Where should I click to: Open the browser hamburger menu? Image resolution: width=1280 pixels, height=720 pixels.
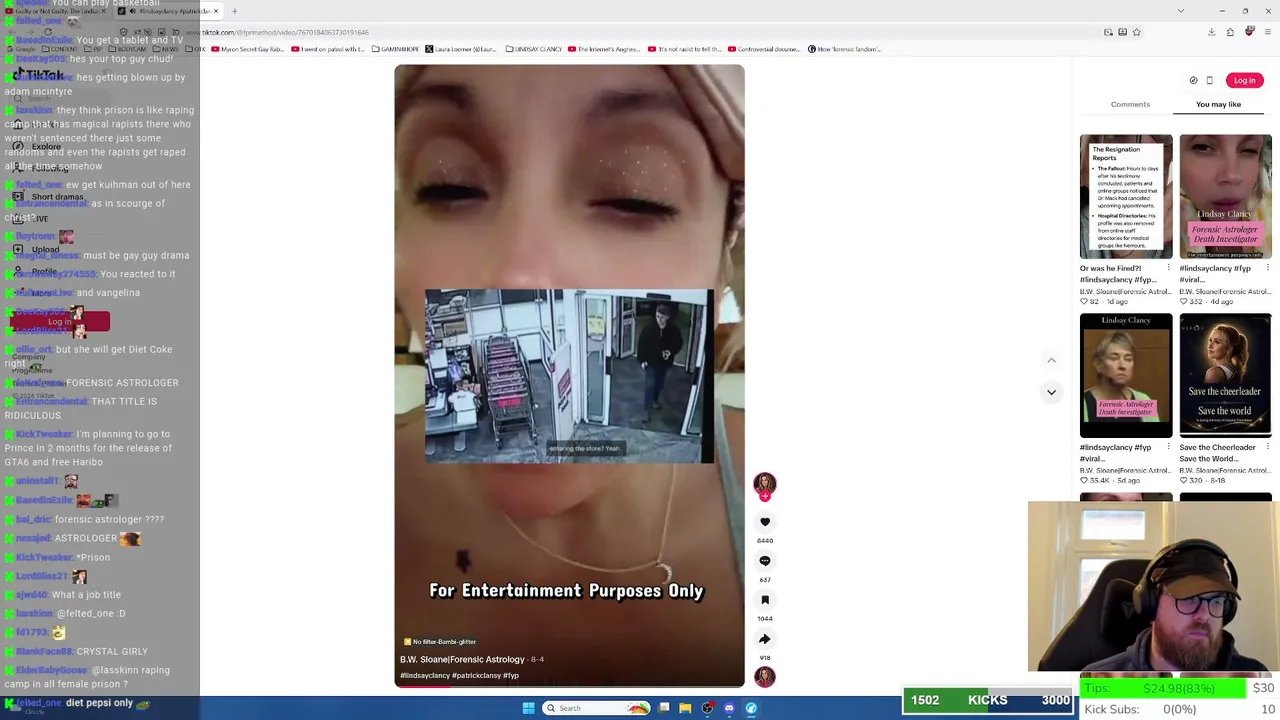coord(1268,32)
